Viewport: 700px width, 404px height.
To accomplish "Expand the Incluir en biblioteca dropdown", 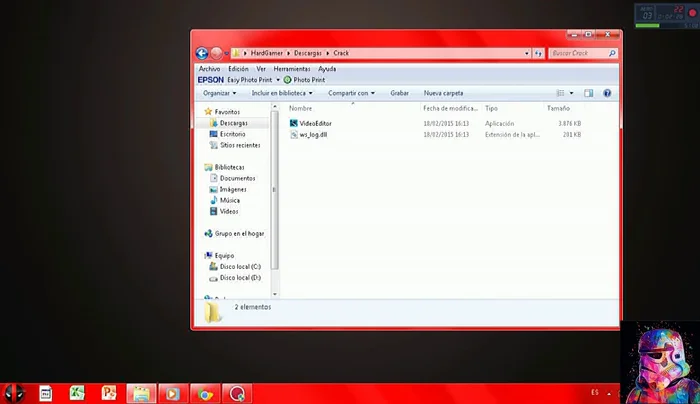I will click(x=284, y=93).
